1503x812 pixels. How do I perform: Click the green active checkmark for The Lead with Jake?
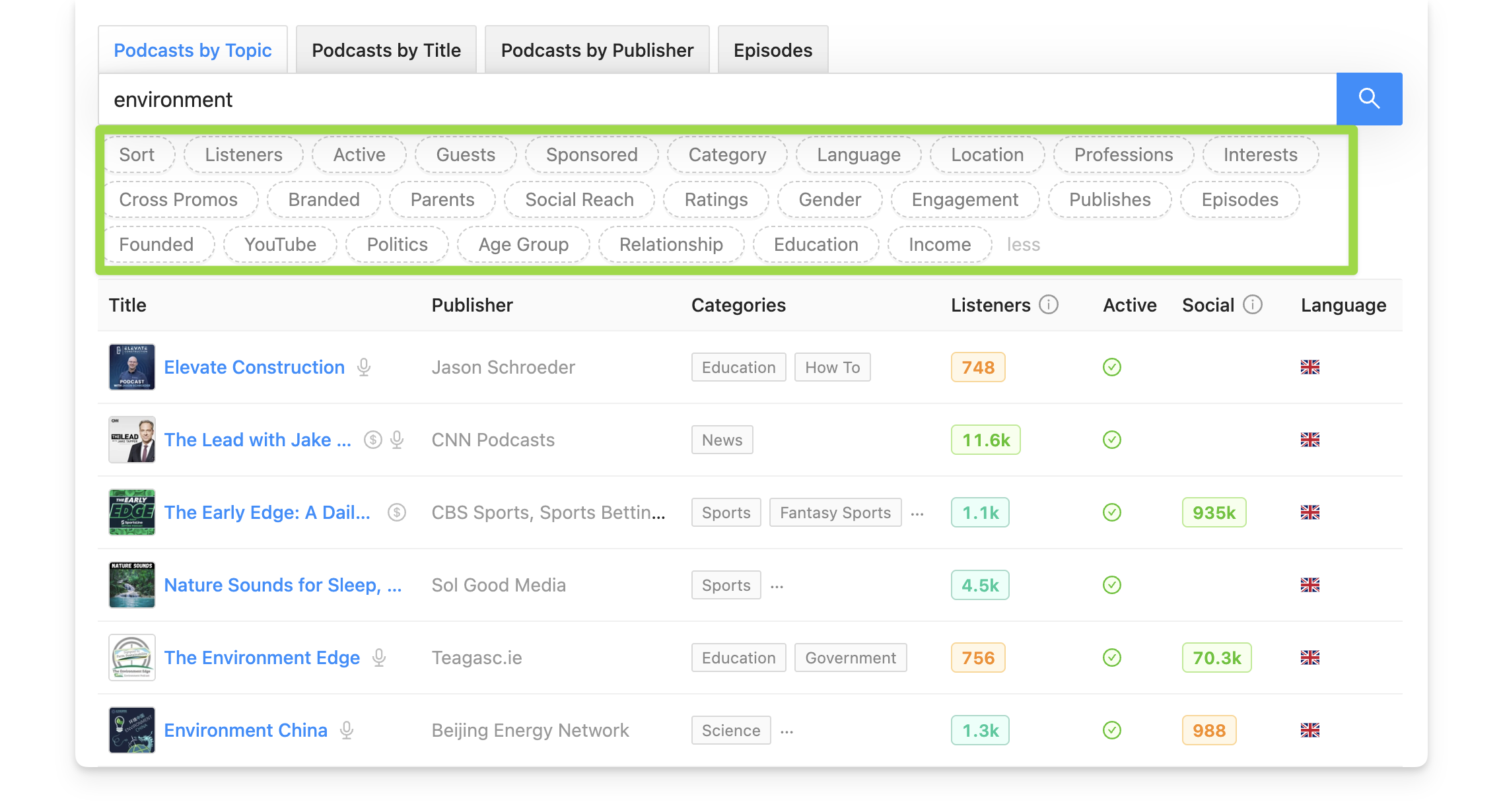click(1111, 440)
